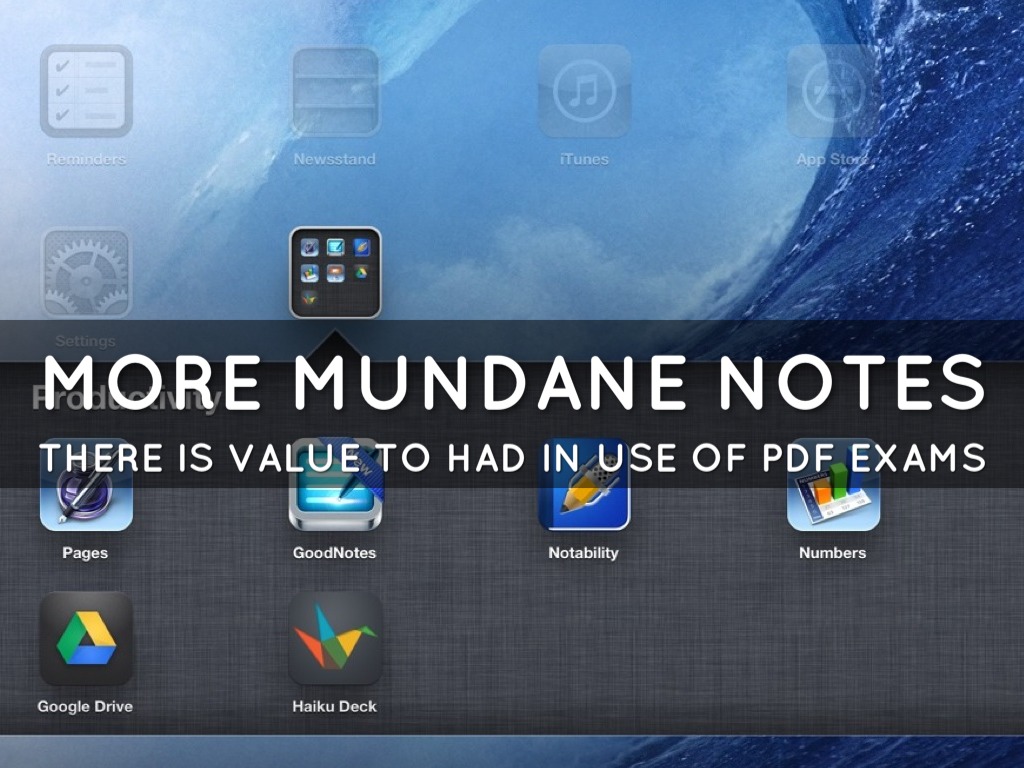The width and height of the screenshot is (1024, 768).
Task: Collapse the open Productivity folder thumbnail
Action: 335,272
